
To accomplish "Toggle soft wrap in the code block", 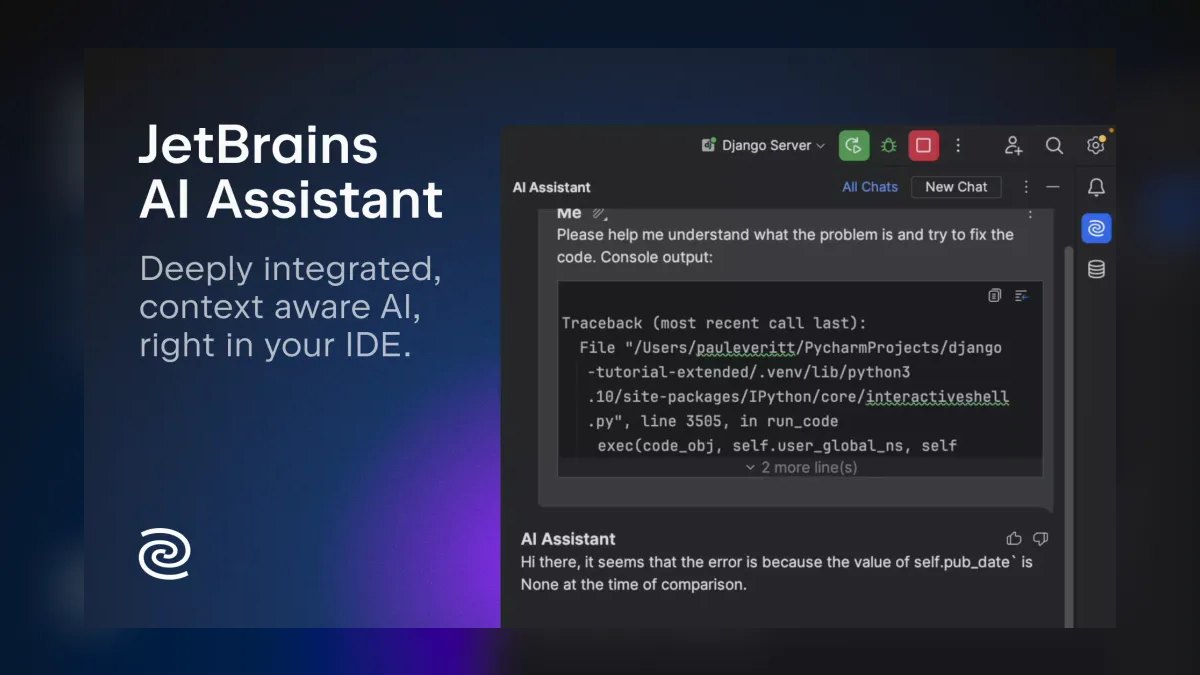I will pos(1021,296).
